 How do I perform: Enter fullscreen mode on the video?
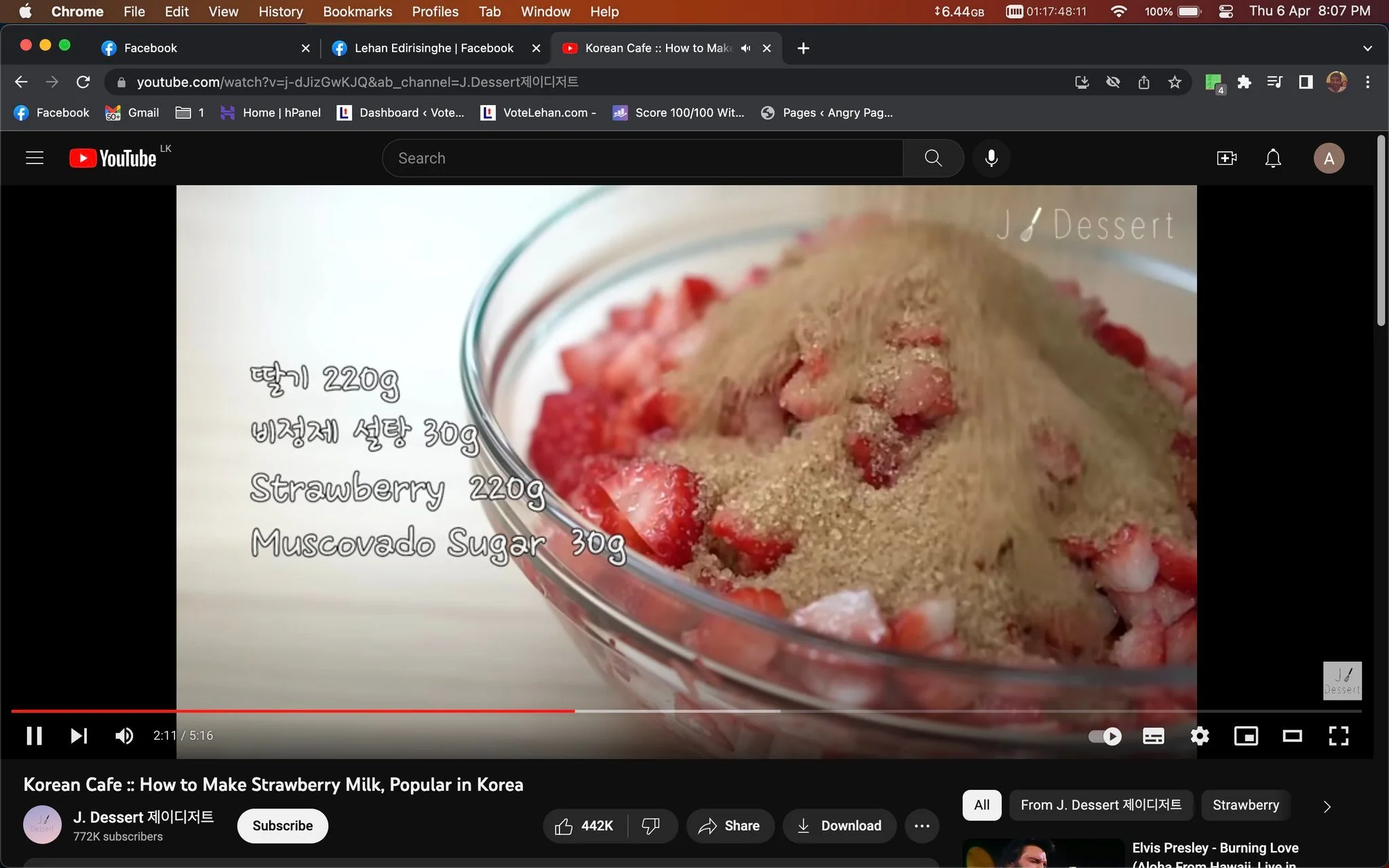coord(1338,736)
